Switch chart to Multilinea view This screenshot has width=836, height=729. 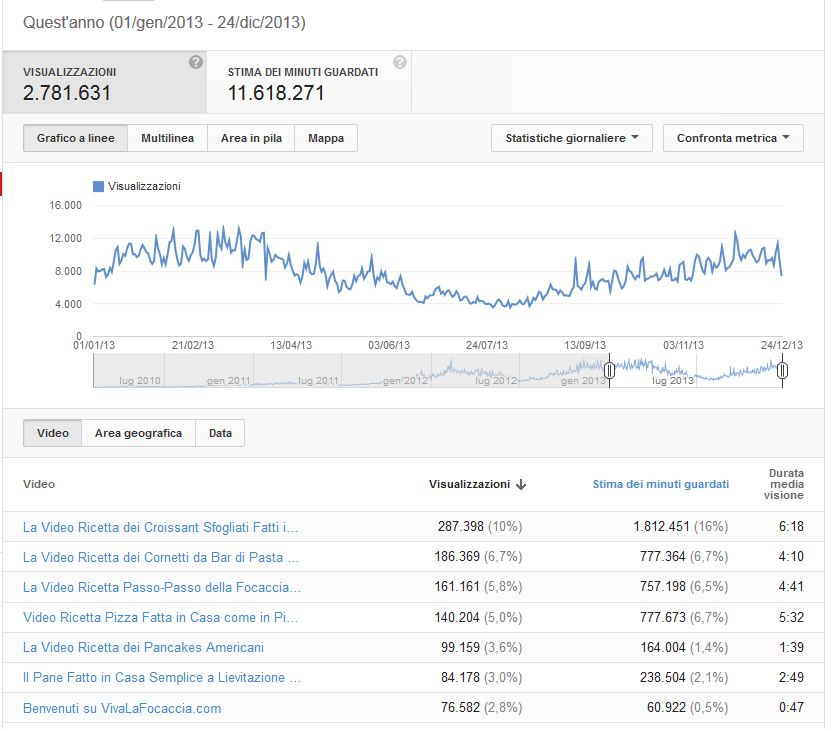pyautogui.click(x=167, y=138)
